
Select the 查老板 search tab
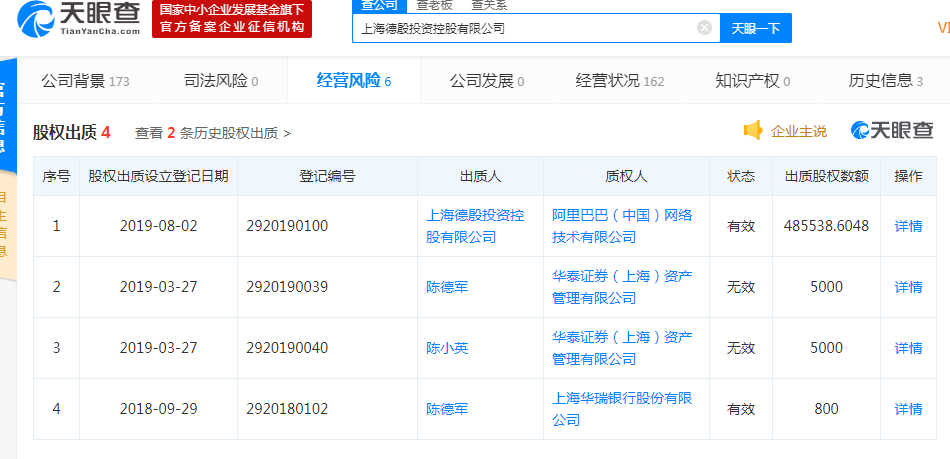pos(434,5)
